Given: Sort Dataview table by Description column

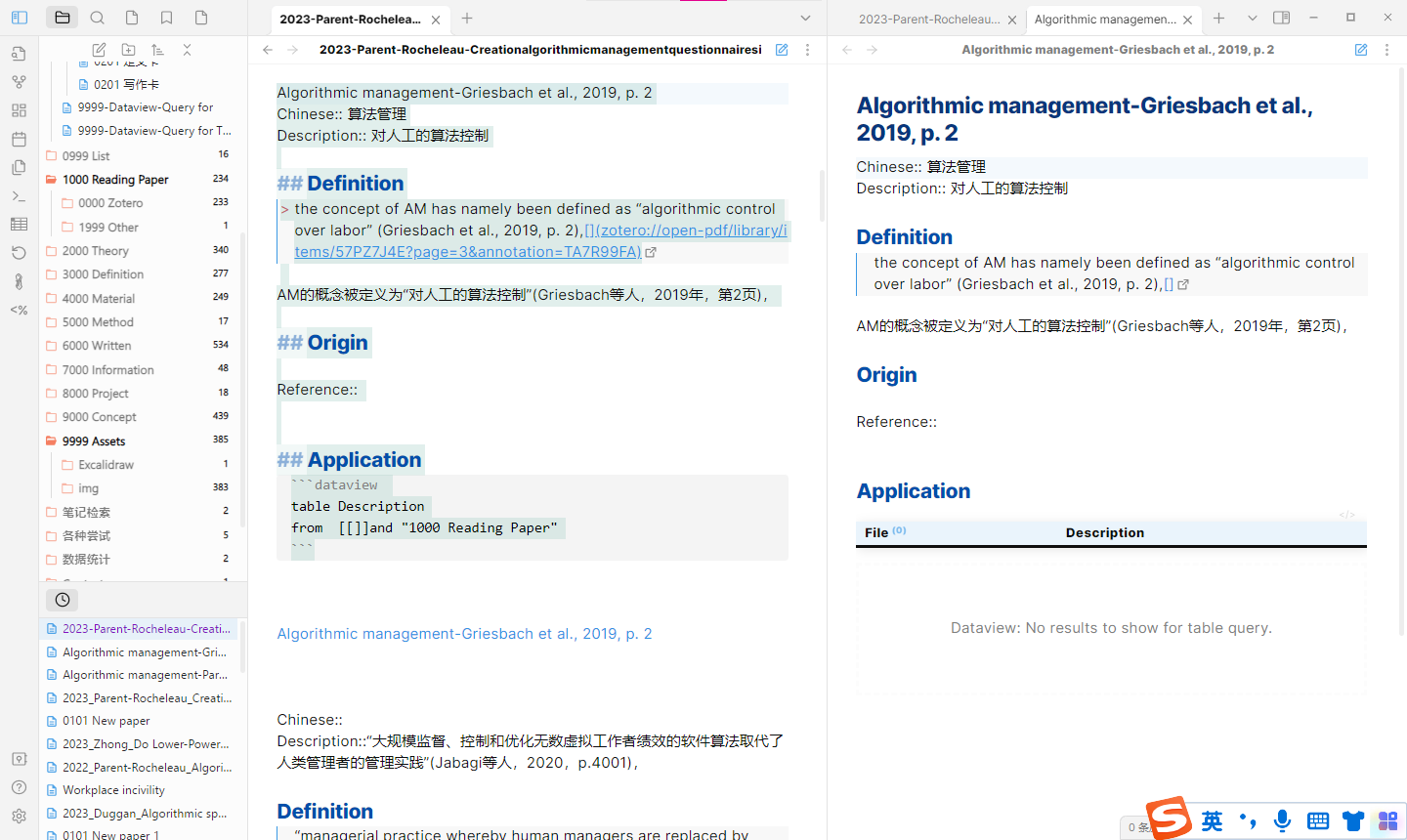Looking at the screenshot, I should coord(1104,532).
